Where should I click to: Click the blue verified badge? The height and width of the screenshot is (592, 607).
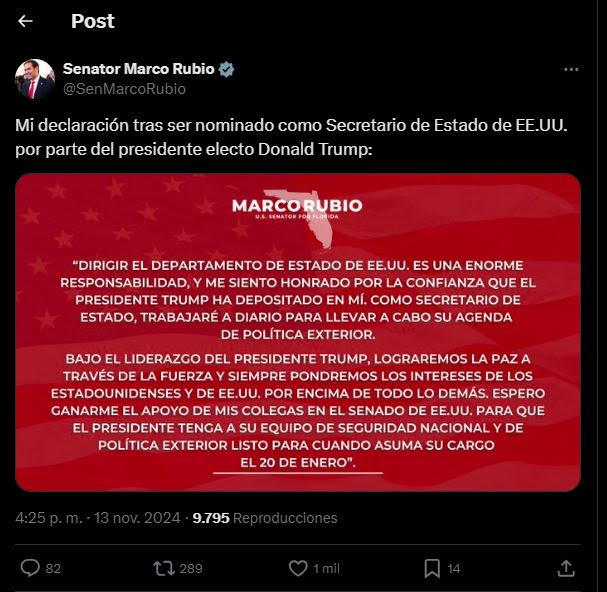226,69
